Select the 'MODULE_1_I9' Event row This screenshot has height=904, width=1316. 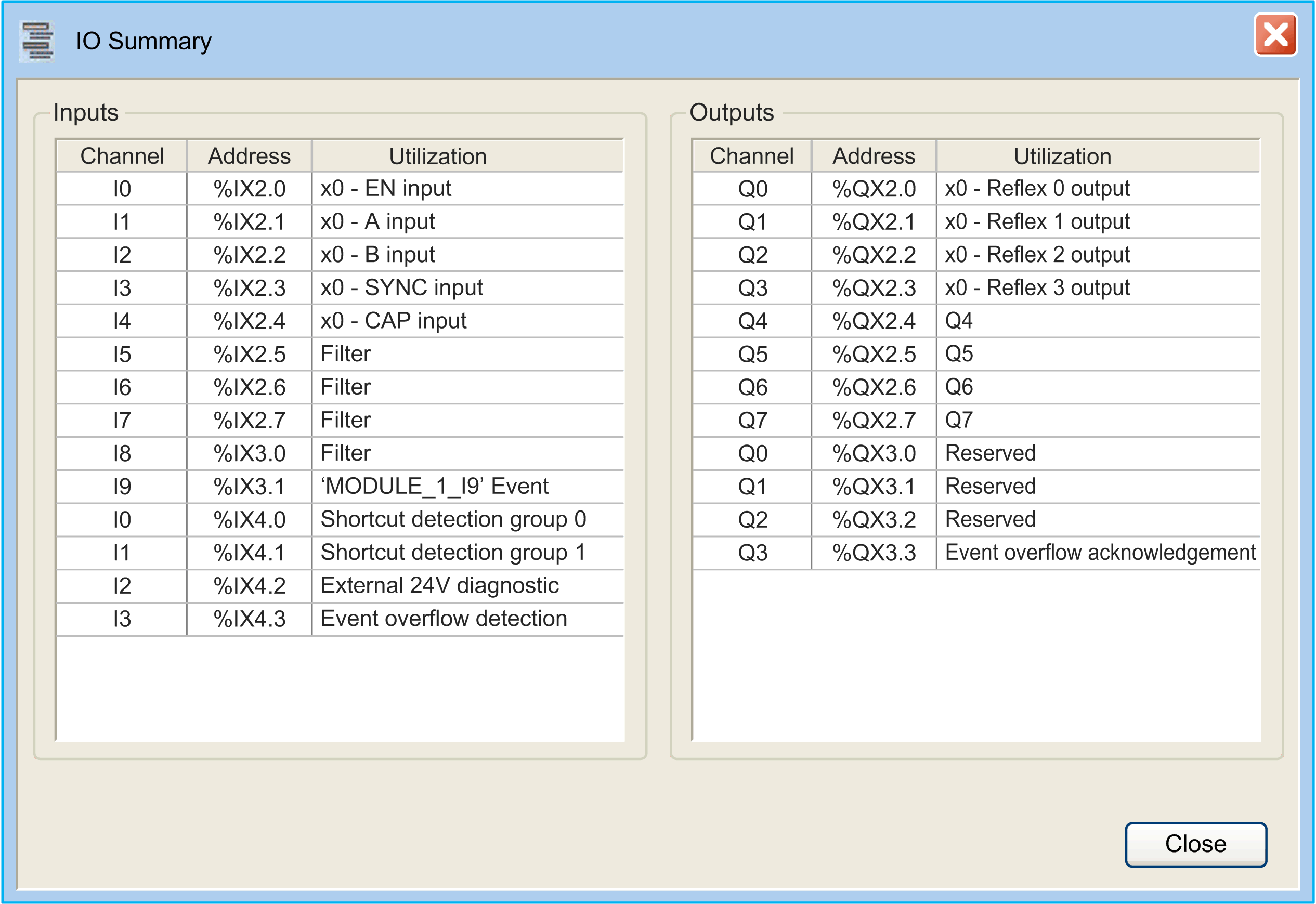point(435,487)
